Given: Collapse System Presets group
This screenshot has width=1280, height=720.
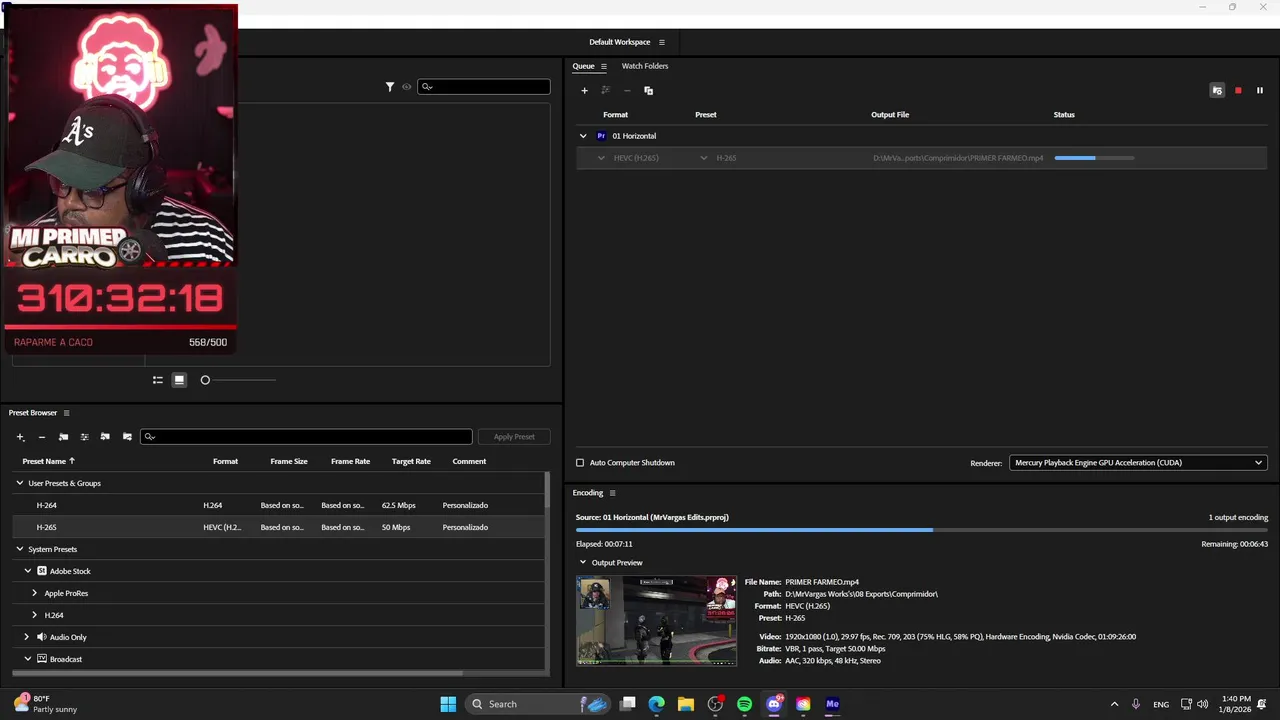Looking at the screenshot, I should coord(19,549).
